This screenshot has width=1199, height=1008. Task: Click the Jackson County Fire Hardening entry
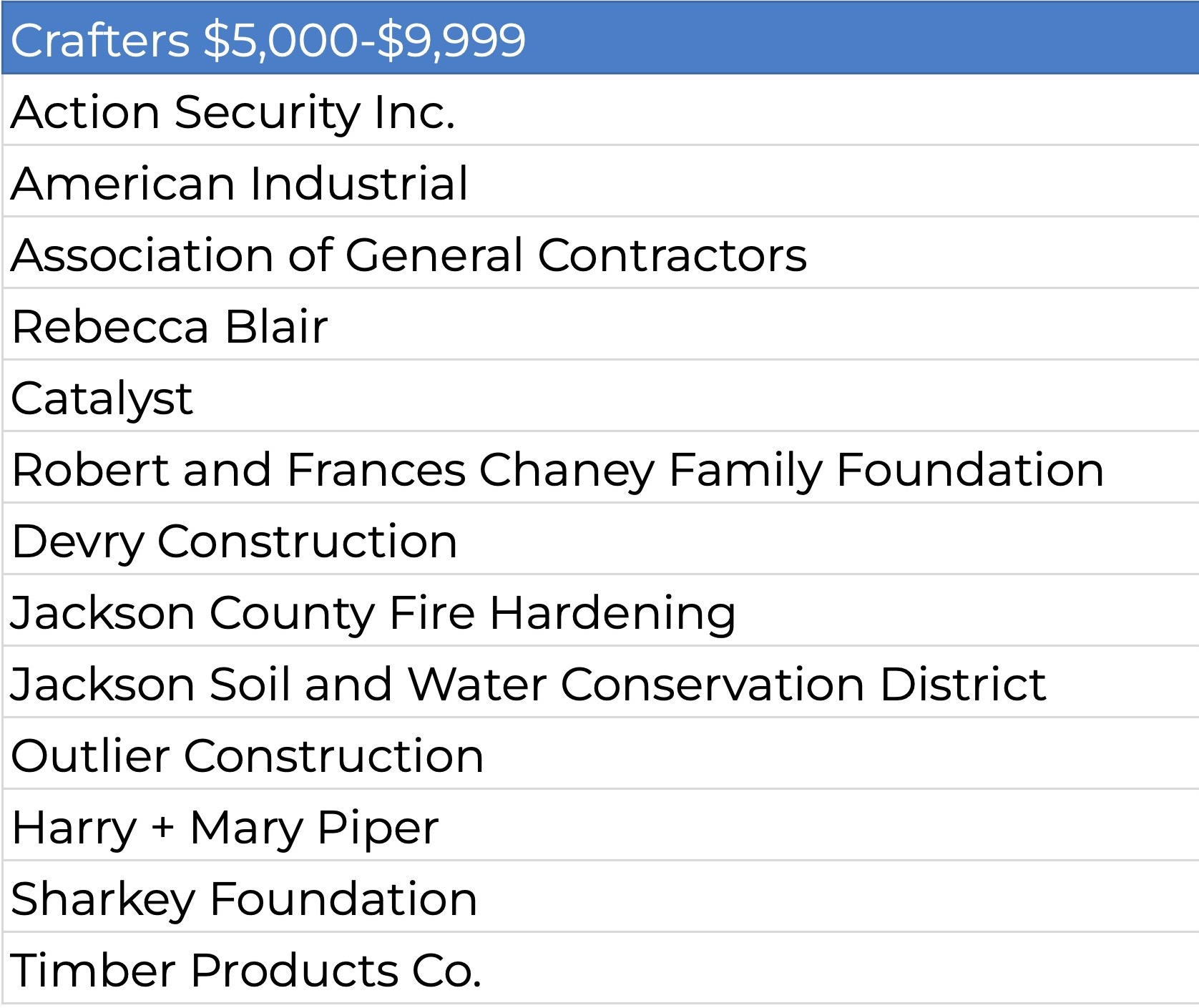[373, 613]
